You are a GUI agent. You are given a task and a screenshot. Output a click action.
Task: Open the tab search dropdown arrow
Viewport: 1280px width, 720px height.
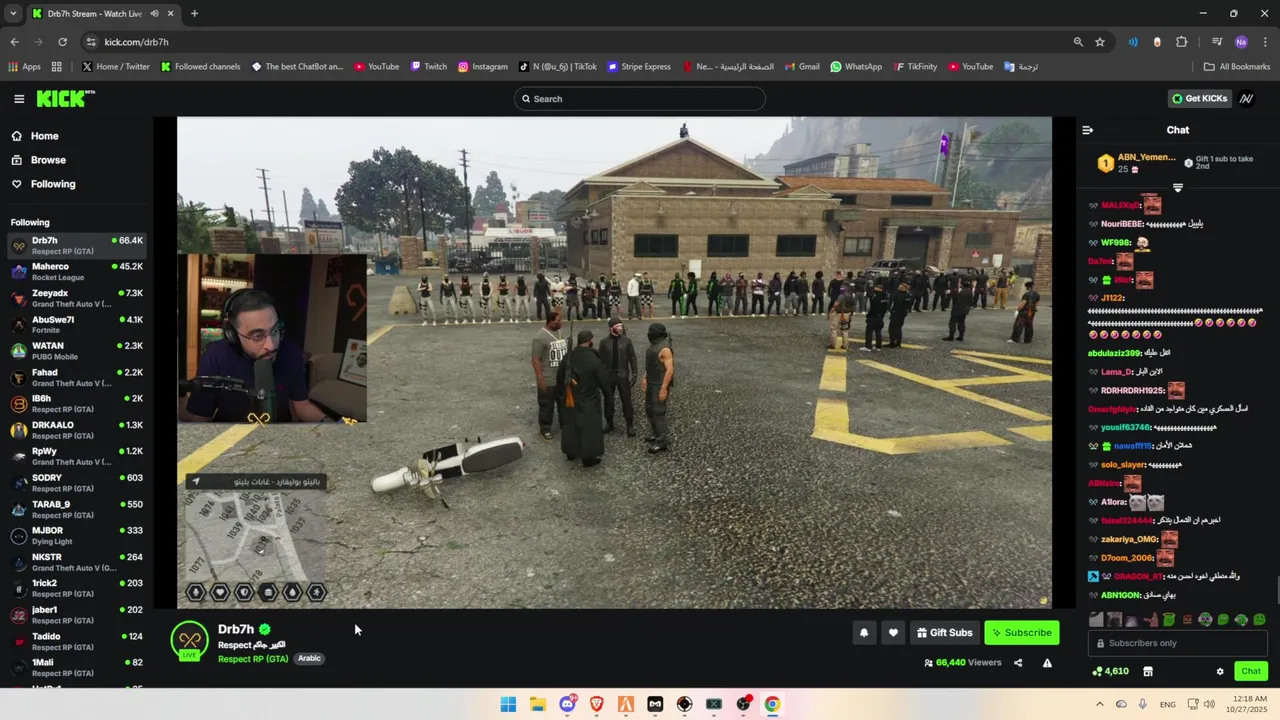coord(12,14)
